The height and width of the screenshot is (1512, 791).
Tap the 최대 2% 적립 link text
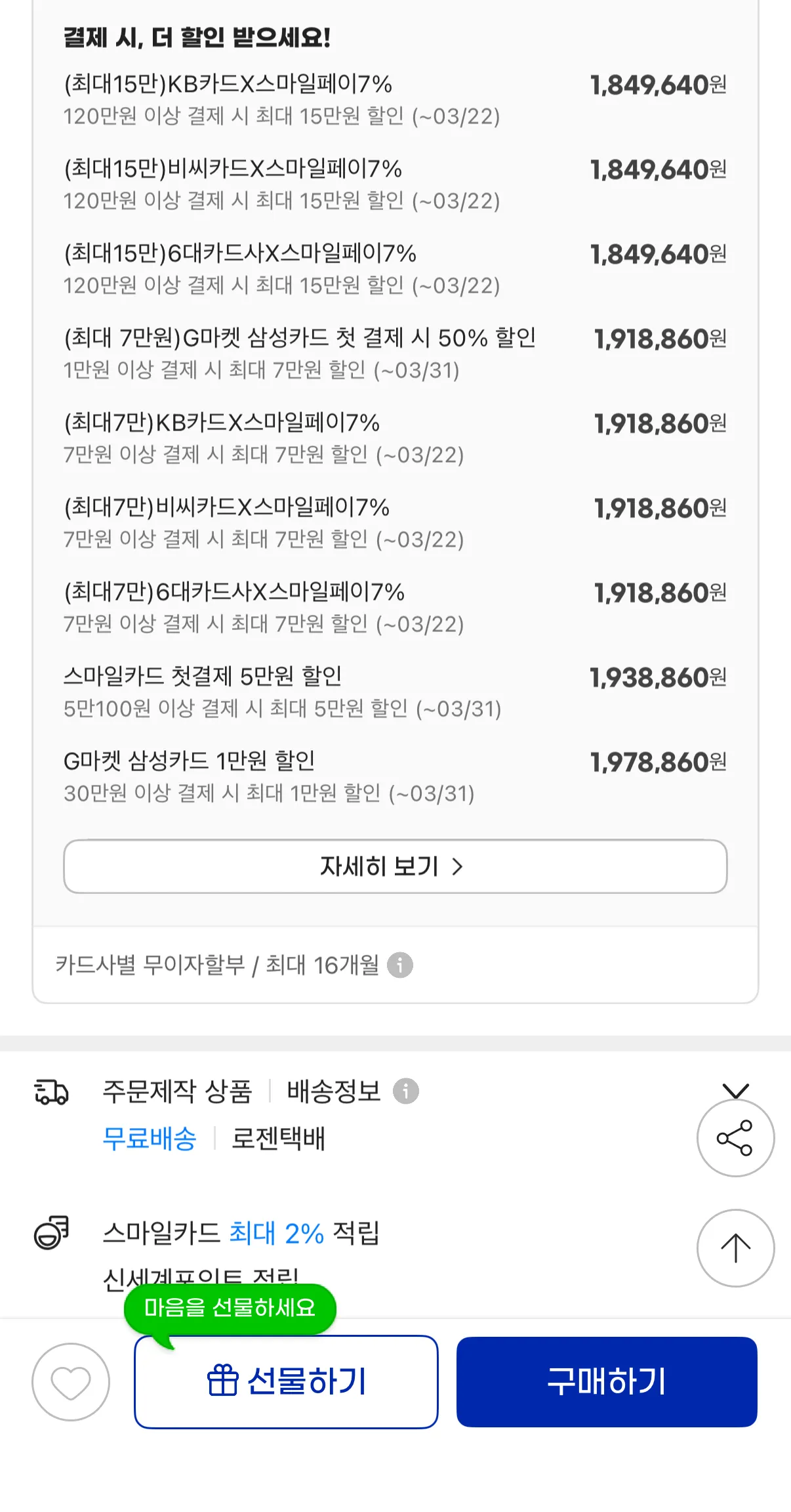(x=276, y=1233)
